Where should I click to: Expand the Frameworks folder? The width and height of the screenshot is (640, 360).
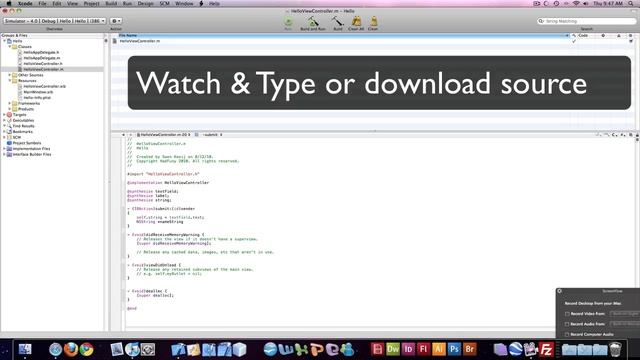coord(10,103)
